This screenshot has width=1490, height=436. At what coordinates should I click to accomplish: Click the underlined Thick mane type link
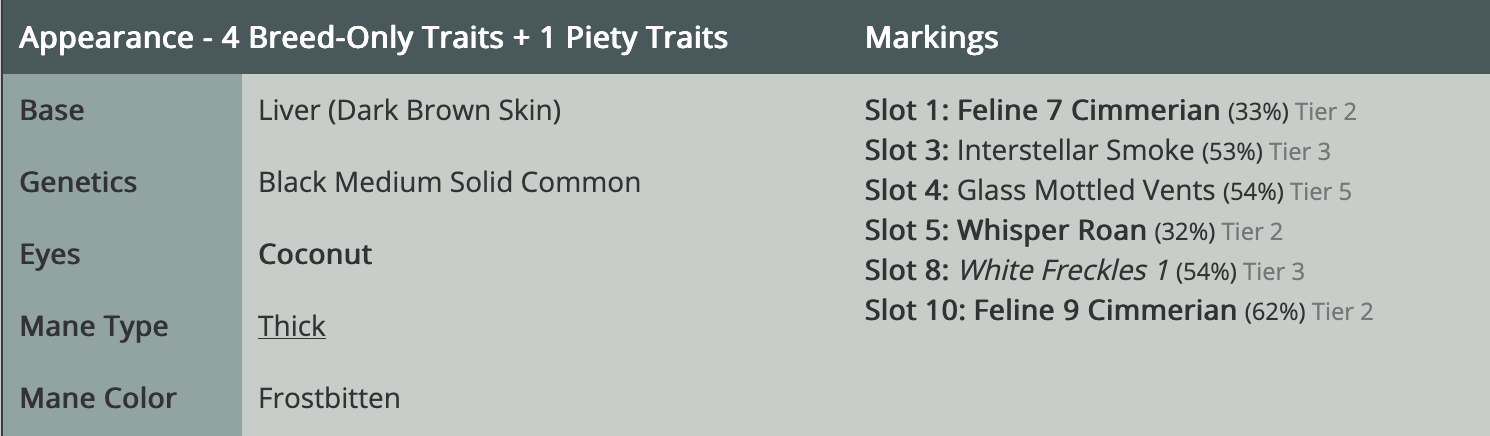click(x=292, y=326)
